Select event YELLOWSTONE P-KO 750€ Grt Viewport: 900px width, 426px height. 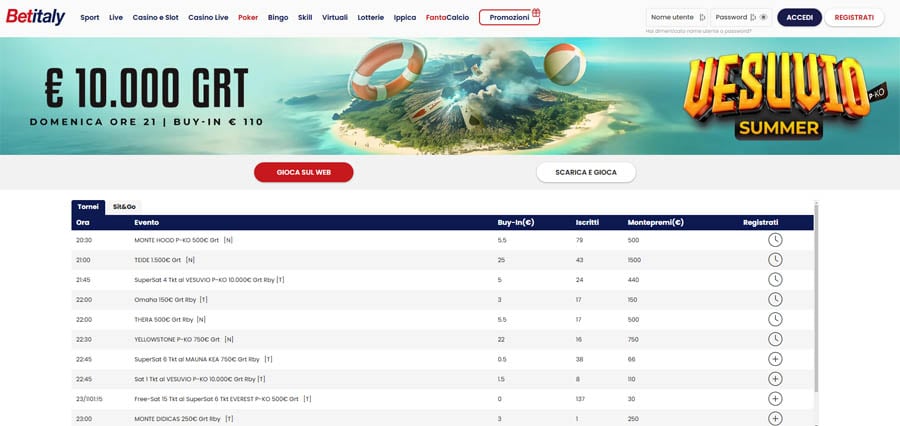184,339
